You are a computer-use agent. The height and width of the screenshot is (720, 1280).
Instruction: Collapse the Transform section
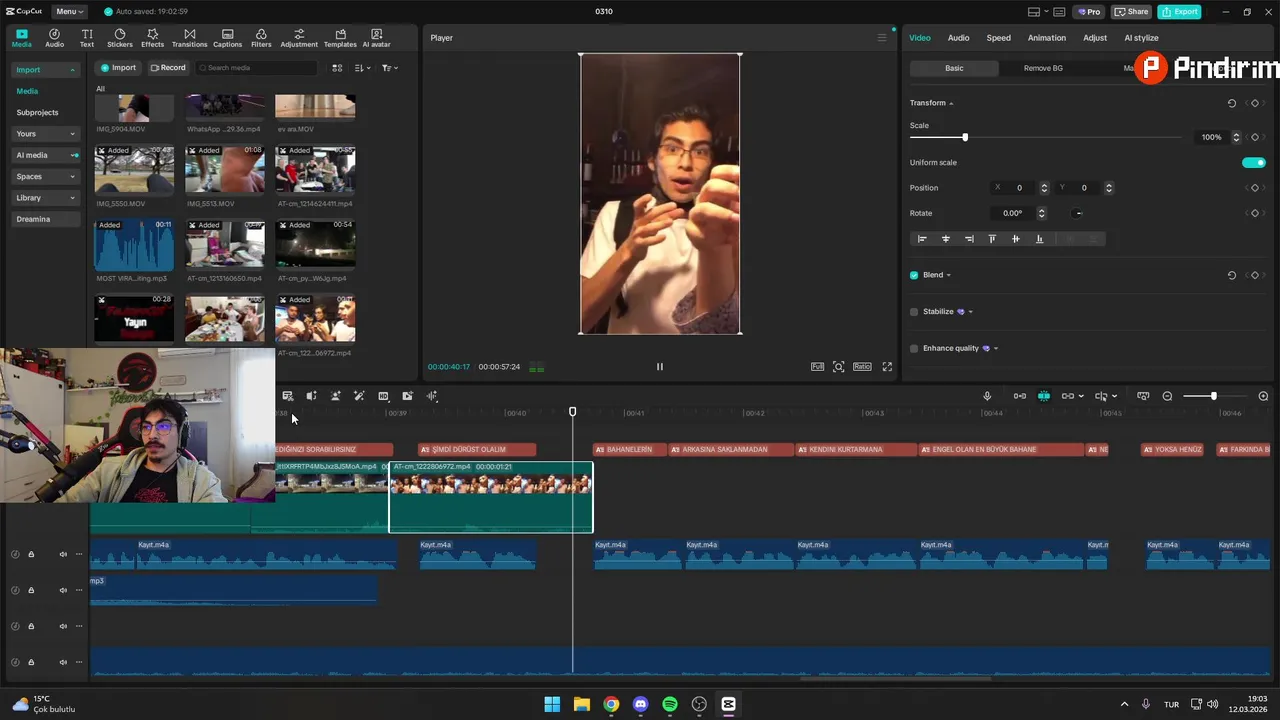coord(951,103)
